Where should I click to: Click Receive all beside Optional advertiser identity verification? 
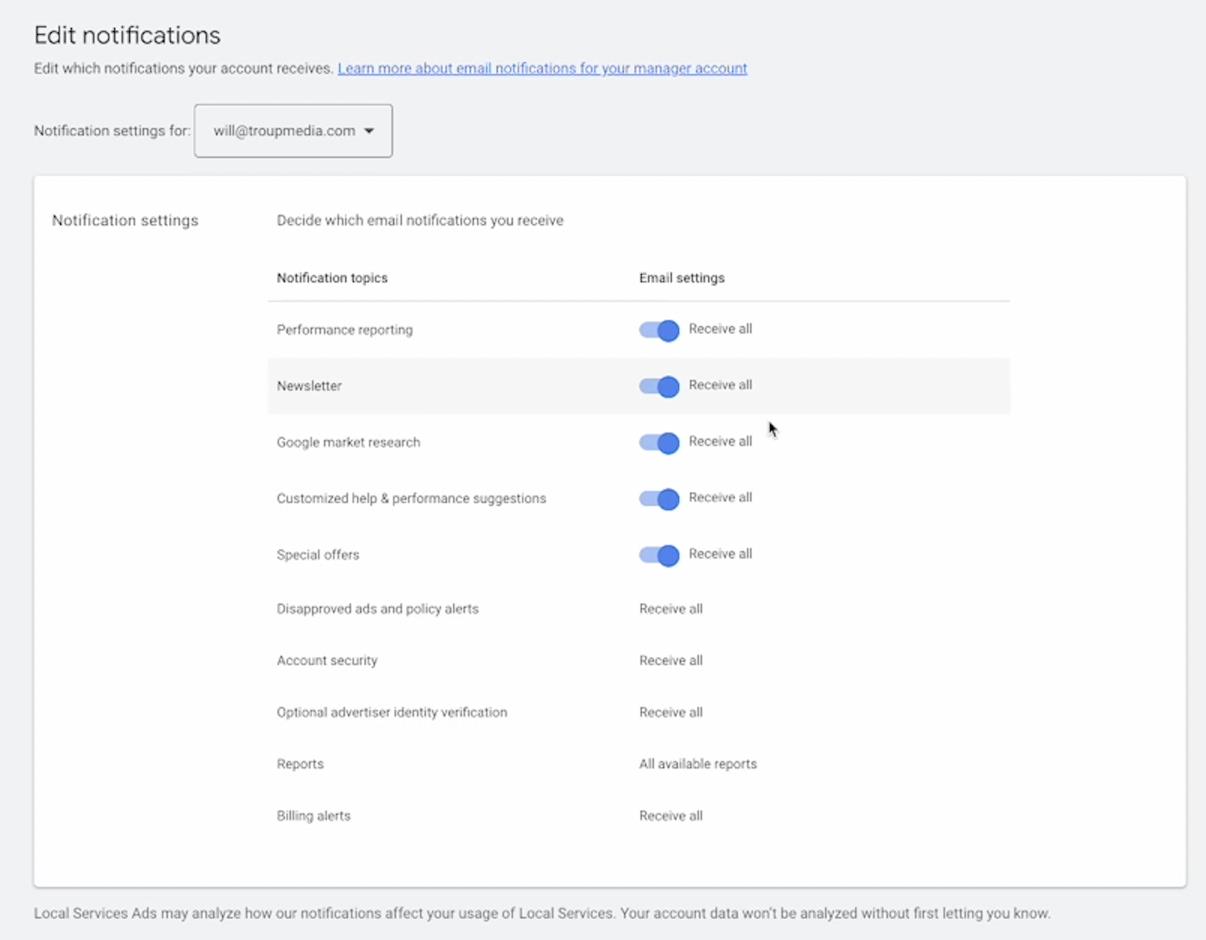(x=671, y=713)
